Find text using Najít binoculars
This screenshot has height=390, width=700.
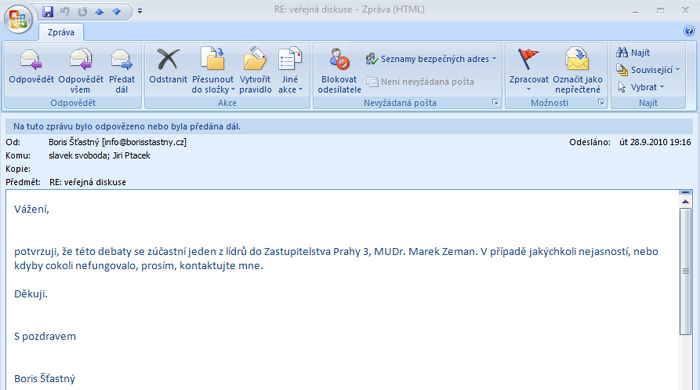pos(633,53)
